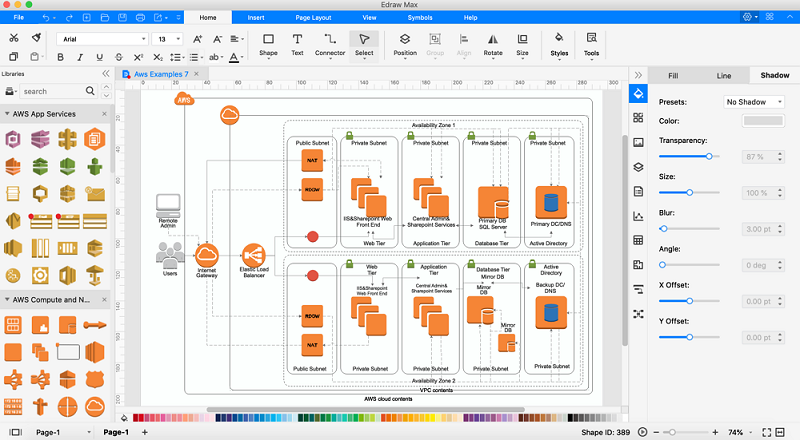
Task: Click the Format Painter brush icon
Action: [x=36, y=38]
